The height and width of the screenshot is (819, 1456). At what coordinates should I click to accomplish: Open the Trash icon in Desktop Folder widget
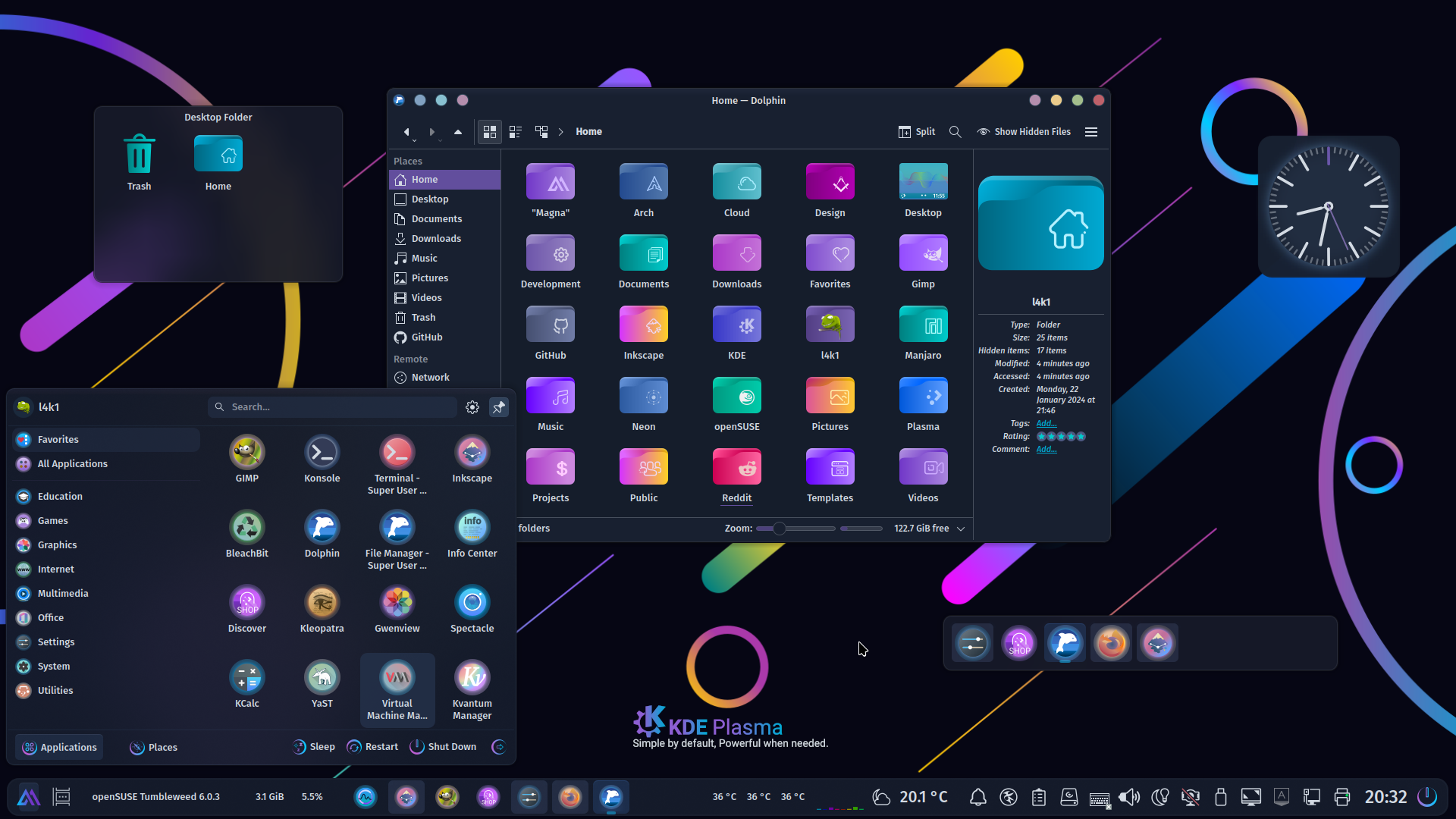tap(139, 162)
